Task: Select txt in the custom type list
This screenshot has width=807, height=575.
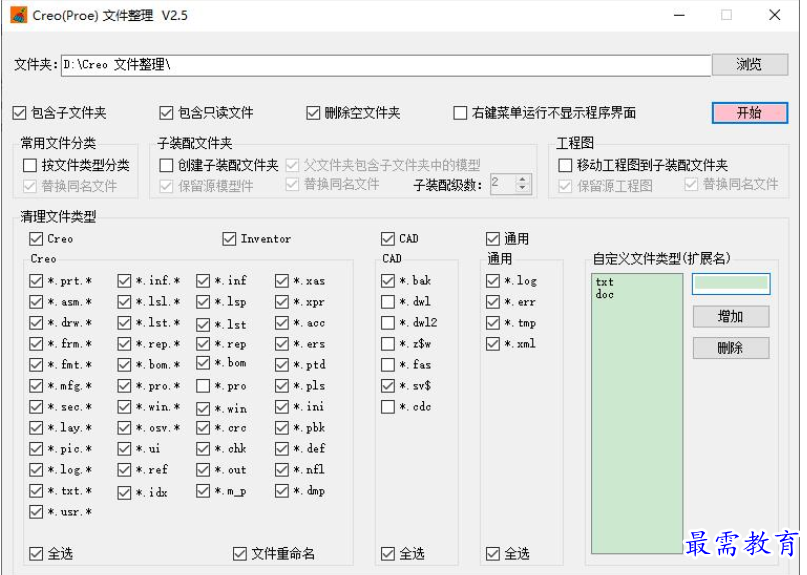Action: click(x=605, y=282)
